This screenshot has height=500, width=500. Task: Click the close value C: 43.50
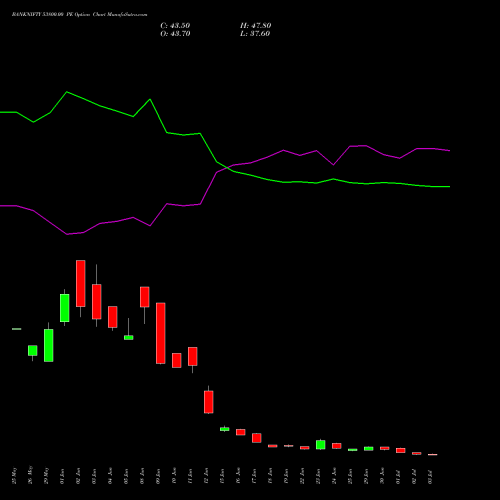pos(175,26)
